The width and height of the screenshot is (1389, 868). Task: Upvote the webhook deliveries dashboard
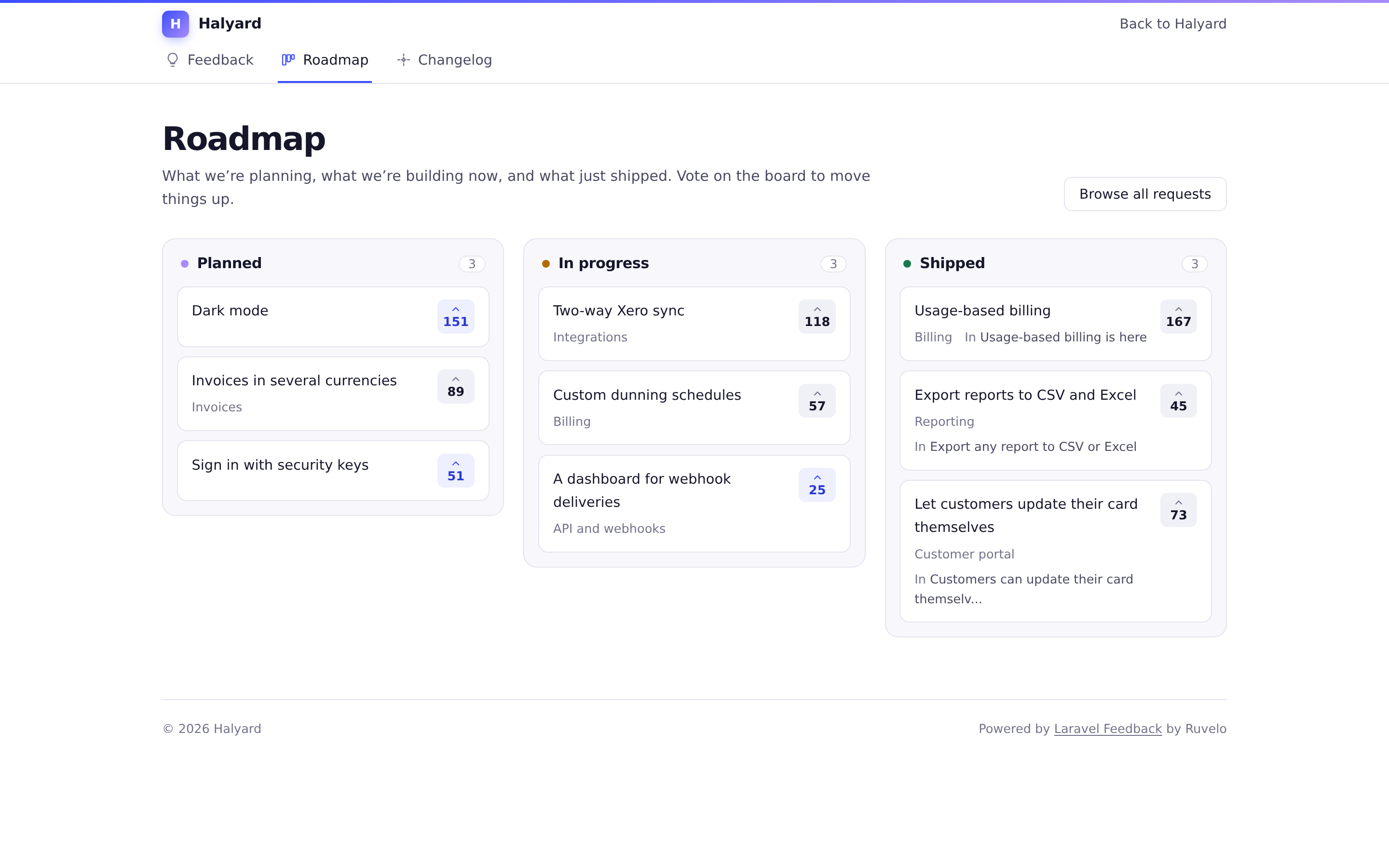817,485
